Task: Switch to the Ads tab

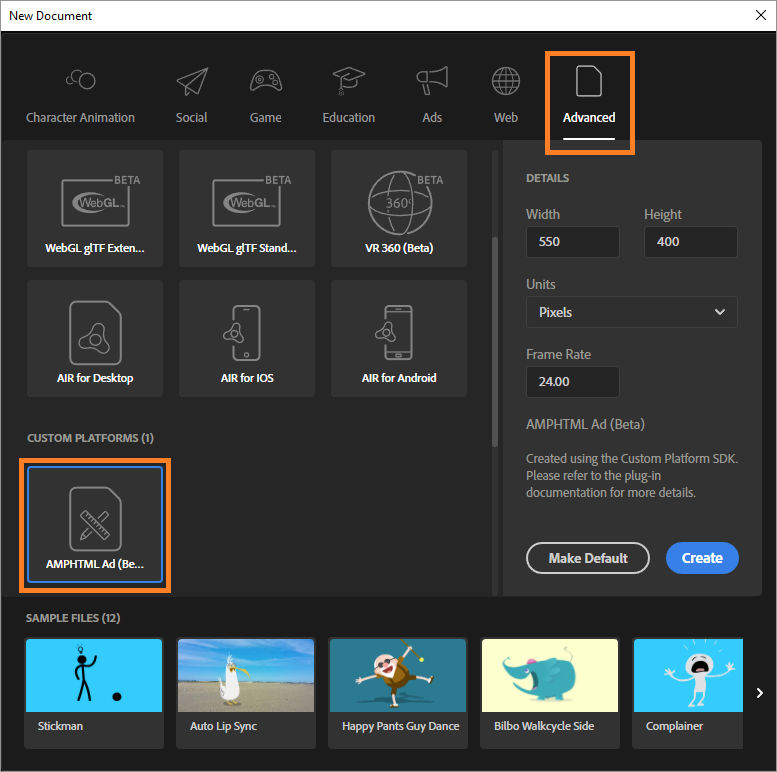Action: [x=432, y=97]
